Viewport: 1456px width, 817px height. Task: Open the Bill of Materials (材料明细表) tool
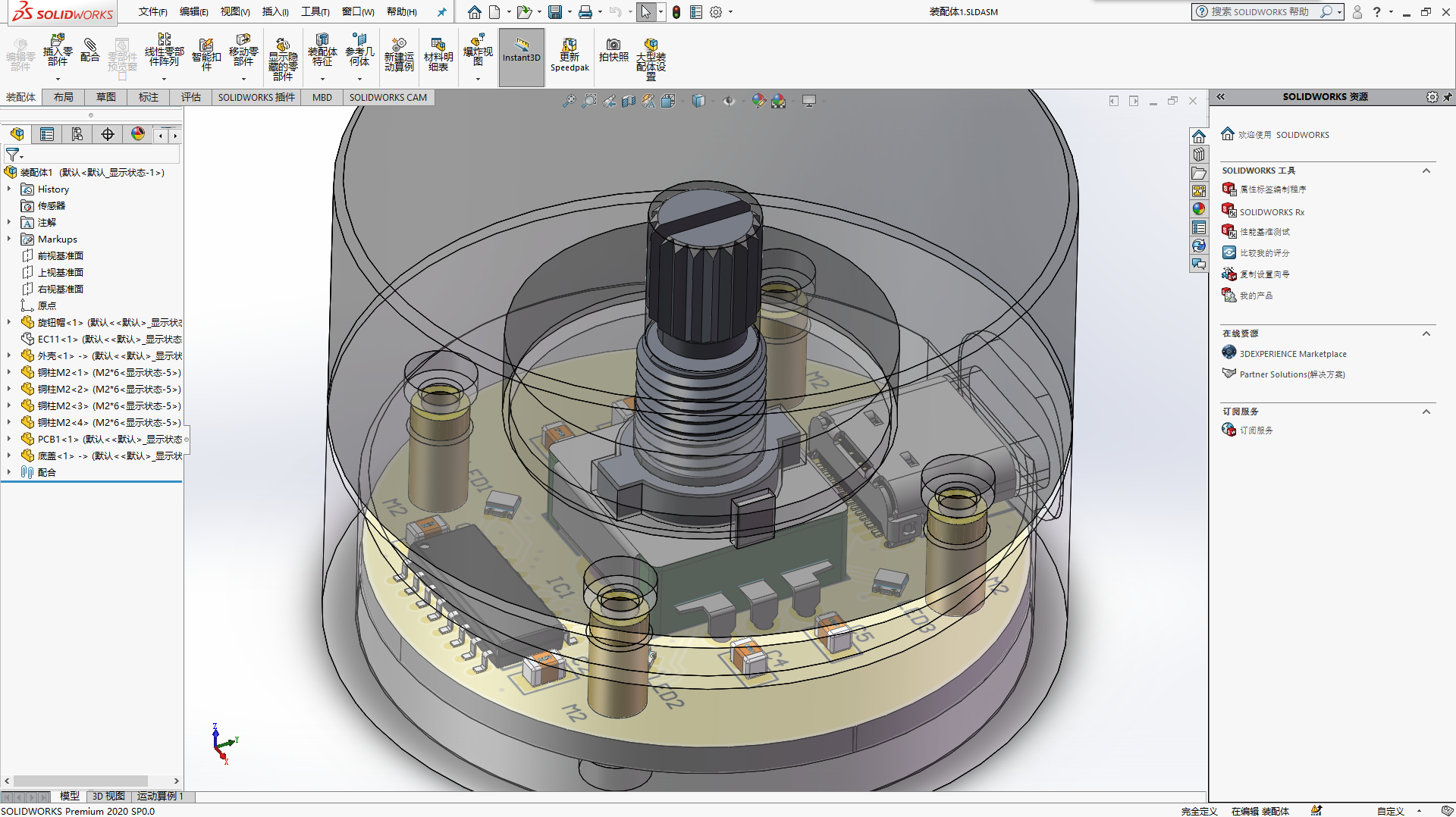click(x=438, y=55)
